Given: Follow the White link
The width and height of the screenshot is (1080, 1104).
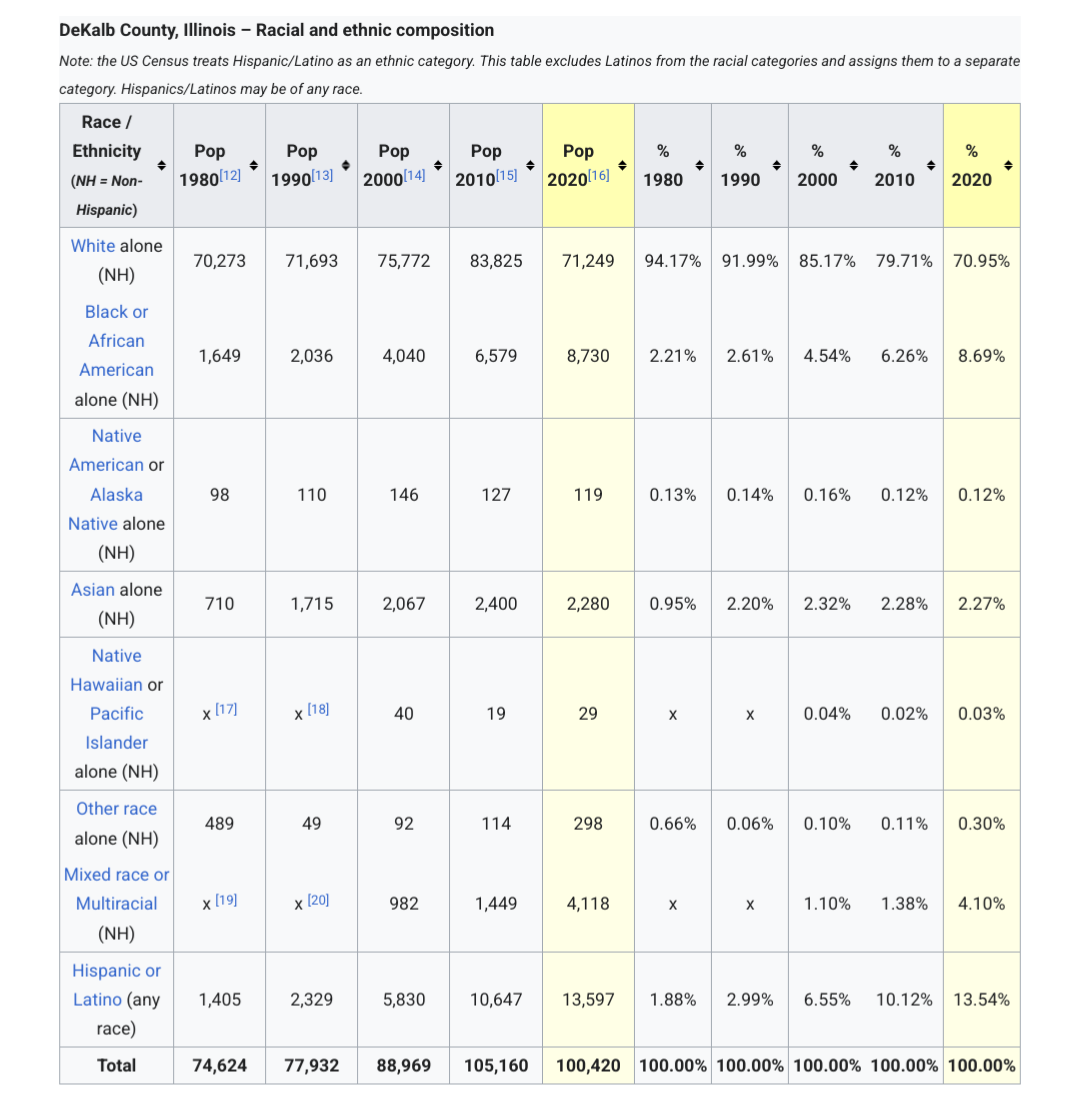Looking at the screenshot, I should coord(93,246).
